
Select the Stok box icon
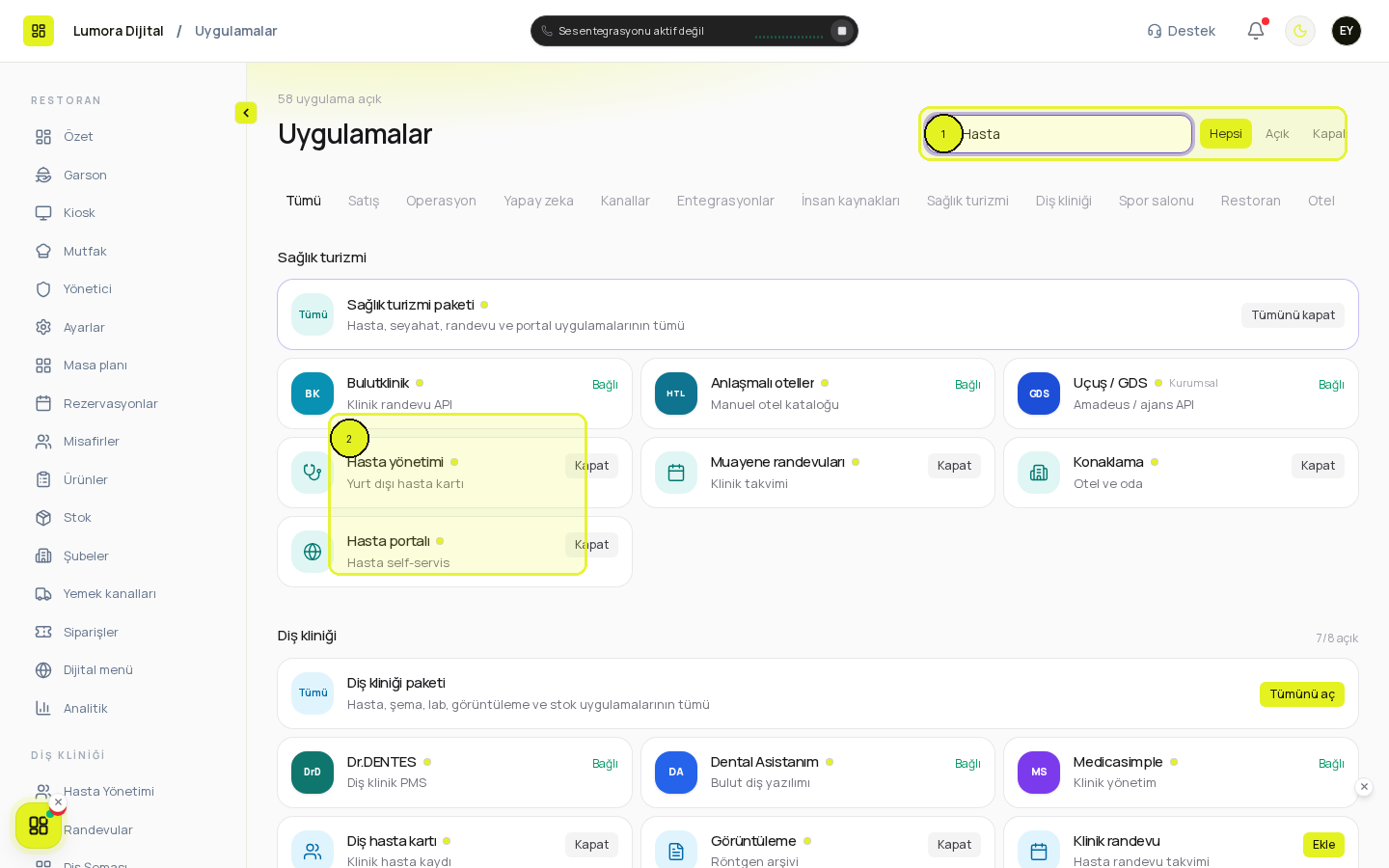click(43, 518)
